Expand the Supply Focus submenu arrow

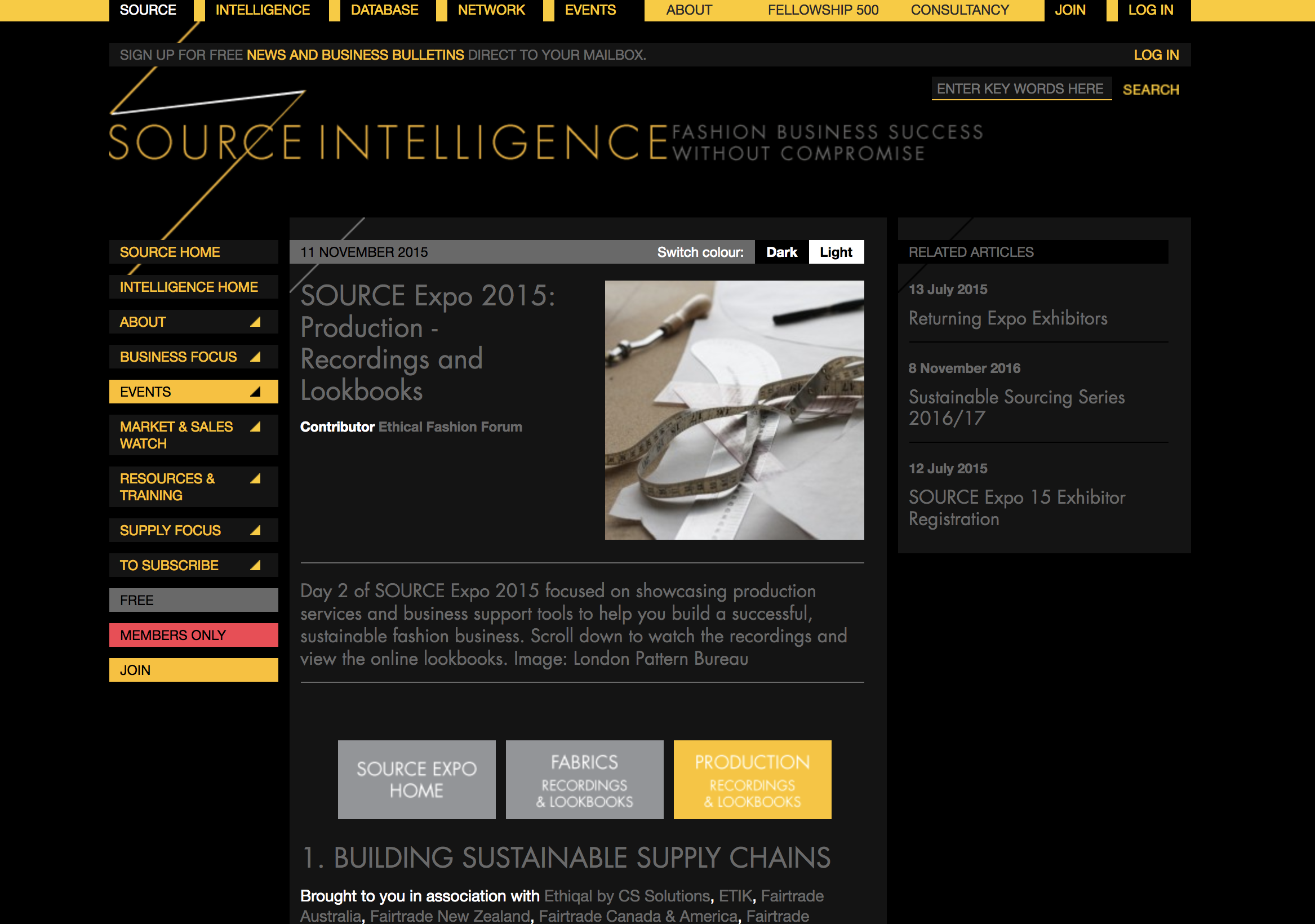(x=255, y=531)
